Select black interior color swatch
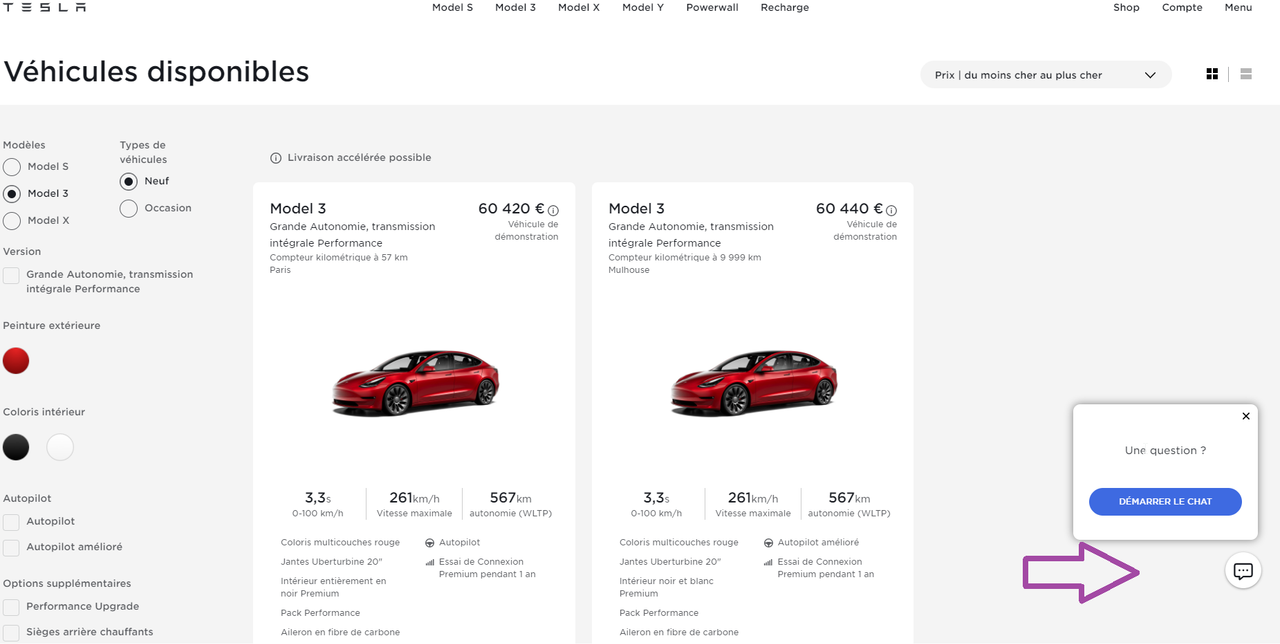Image resolution: width=1280 pixels, height=644 pixels. pos(16,447)
